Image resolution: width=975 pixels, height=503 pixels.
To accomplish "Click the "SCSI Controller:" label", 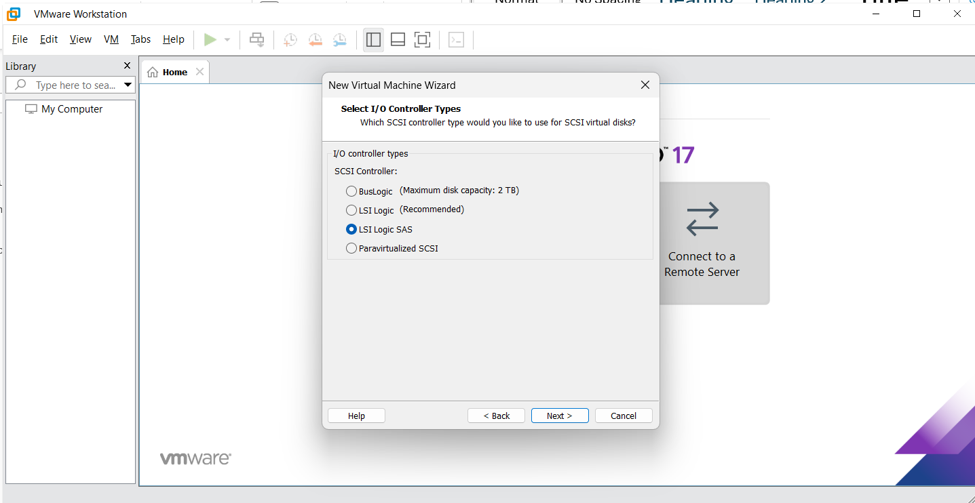I will [366, 171].
